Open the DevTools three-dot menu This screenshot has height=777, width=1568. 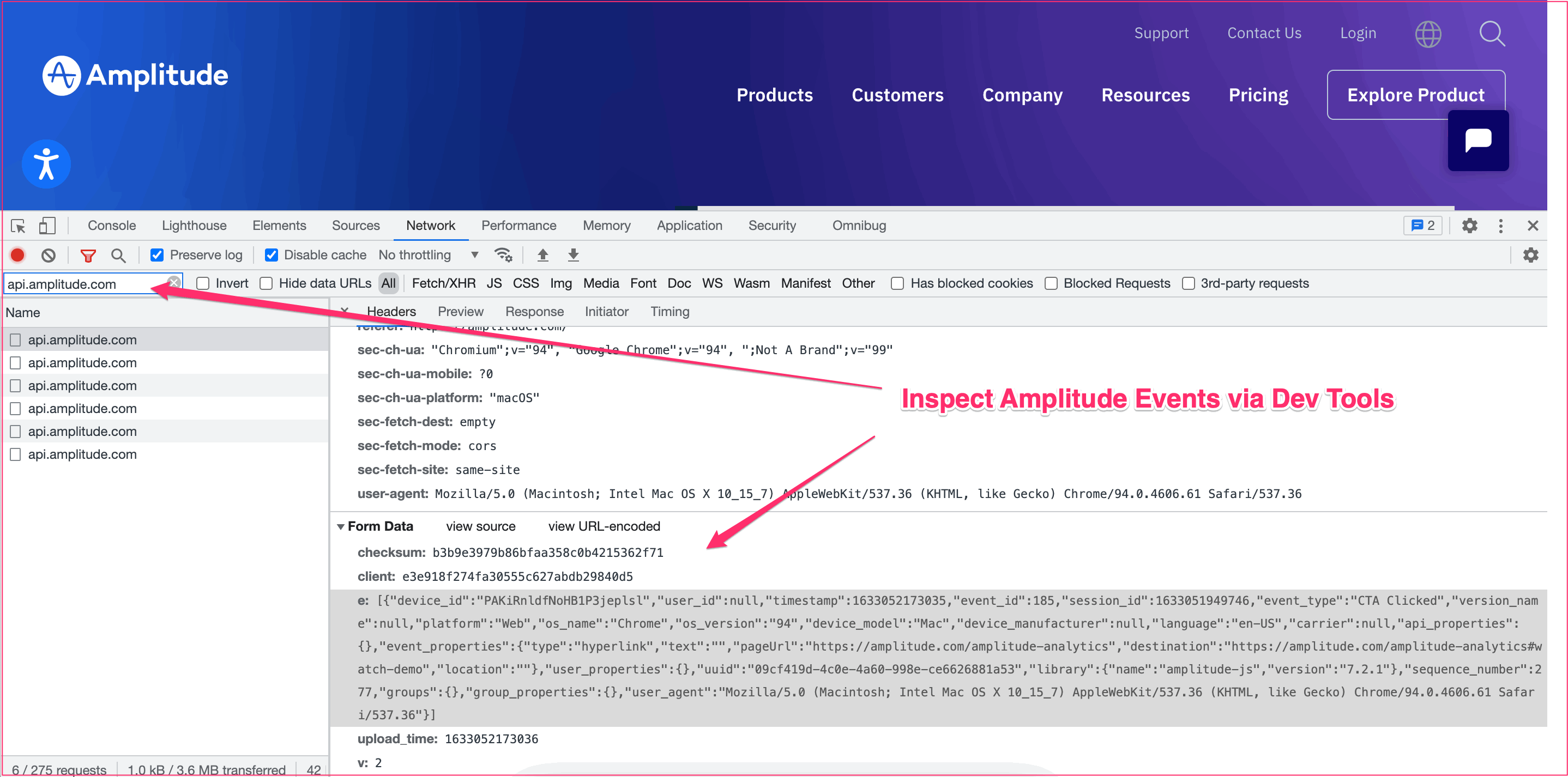[1500, 226]
